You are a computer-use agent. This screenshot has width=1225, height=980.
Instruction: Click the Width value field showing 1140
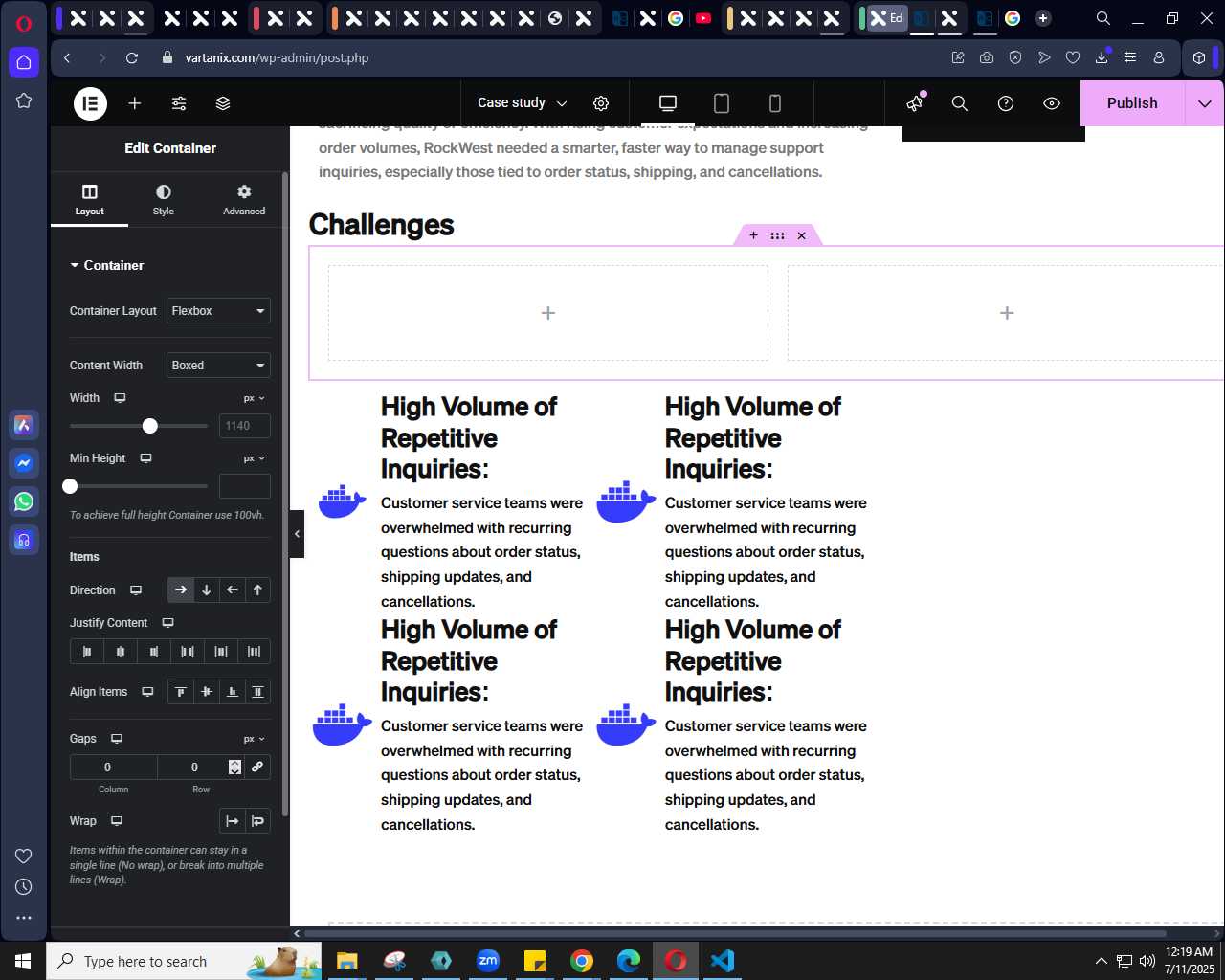coord(245,426)
